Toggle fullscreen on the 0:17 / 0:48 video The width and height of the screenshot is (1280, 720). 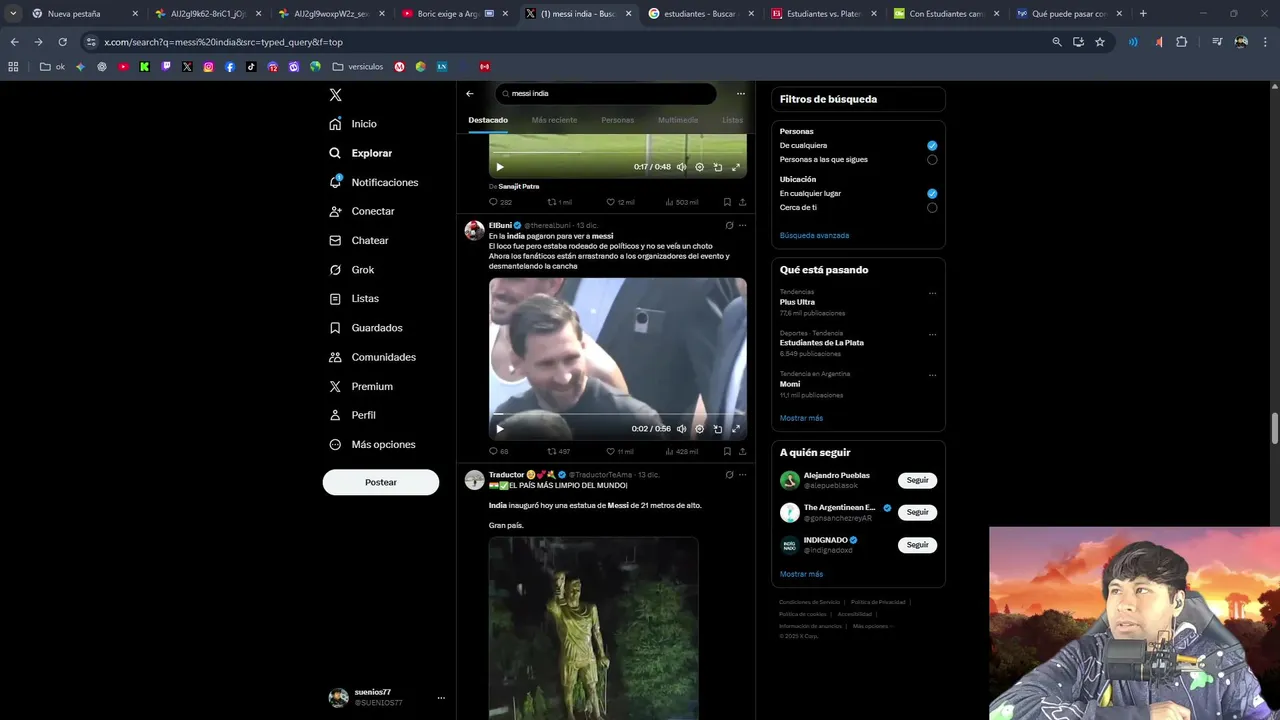[736, 167]
